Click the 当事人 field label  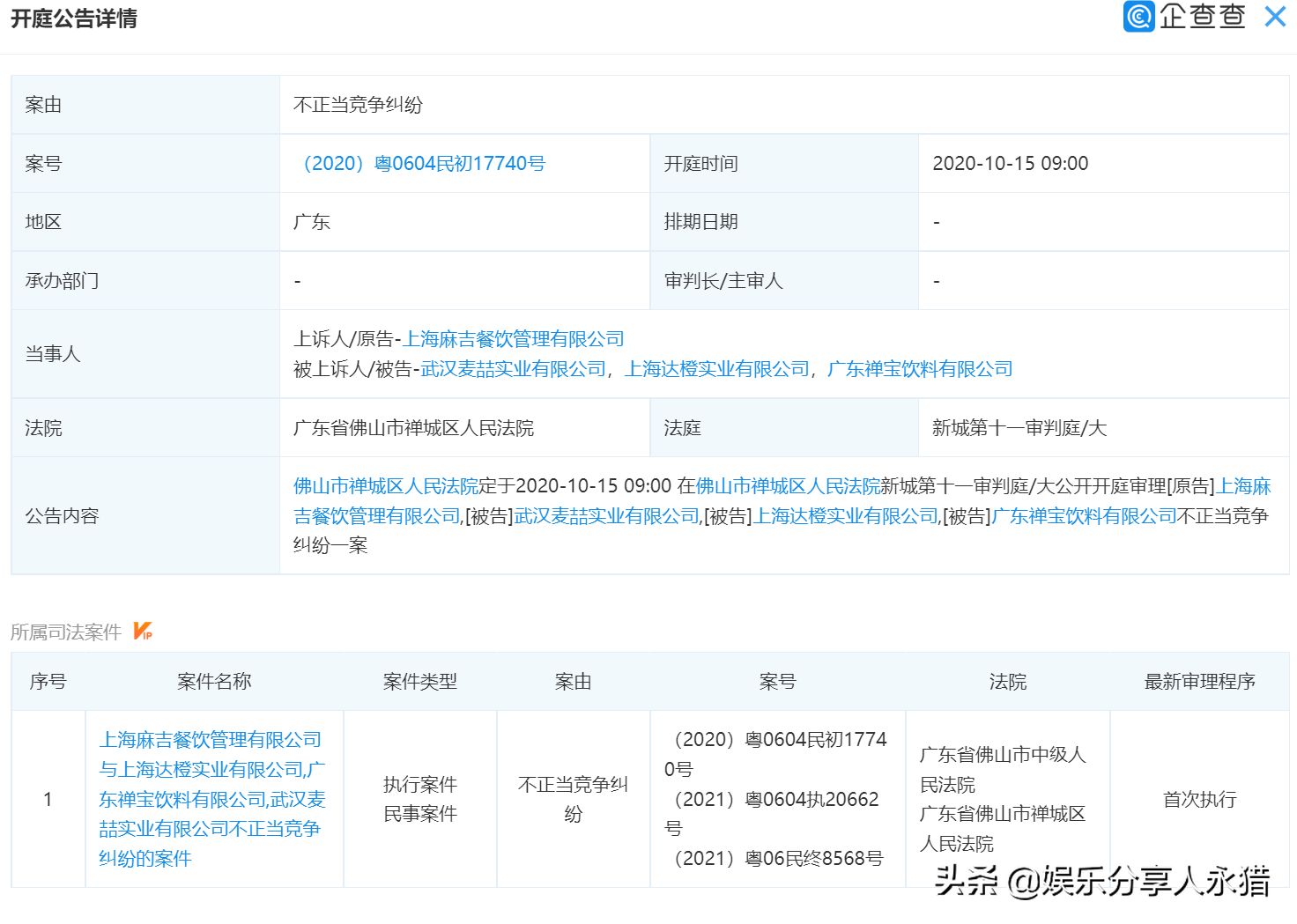tap(53, 354)
